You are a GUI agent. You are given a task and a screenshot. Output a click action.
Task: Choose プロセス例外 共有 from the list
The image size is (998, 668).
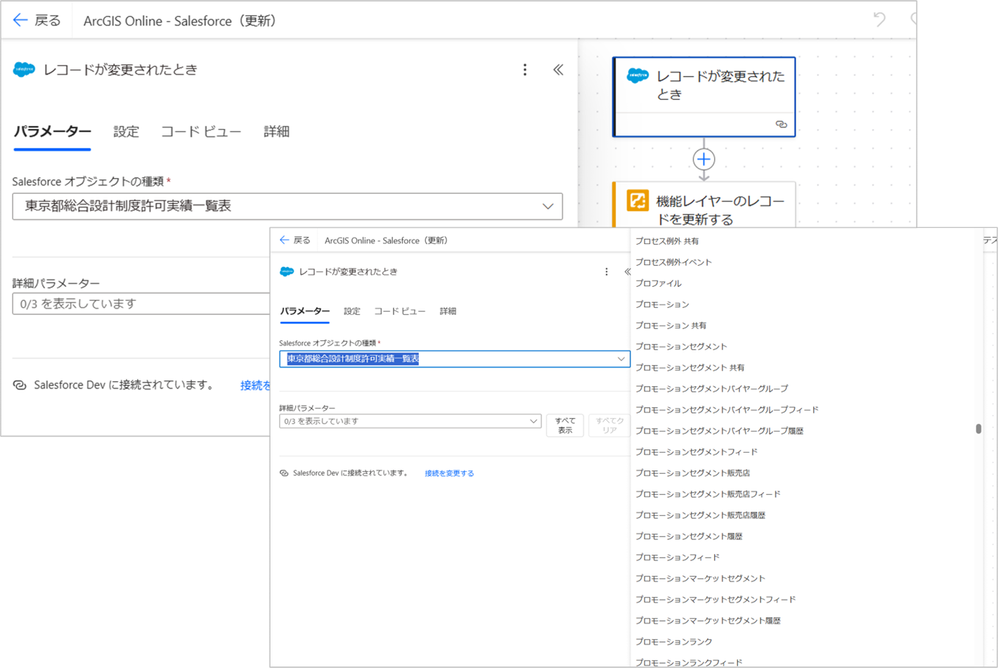pyautogui.click(x=667, y=241)
